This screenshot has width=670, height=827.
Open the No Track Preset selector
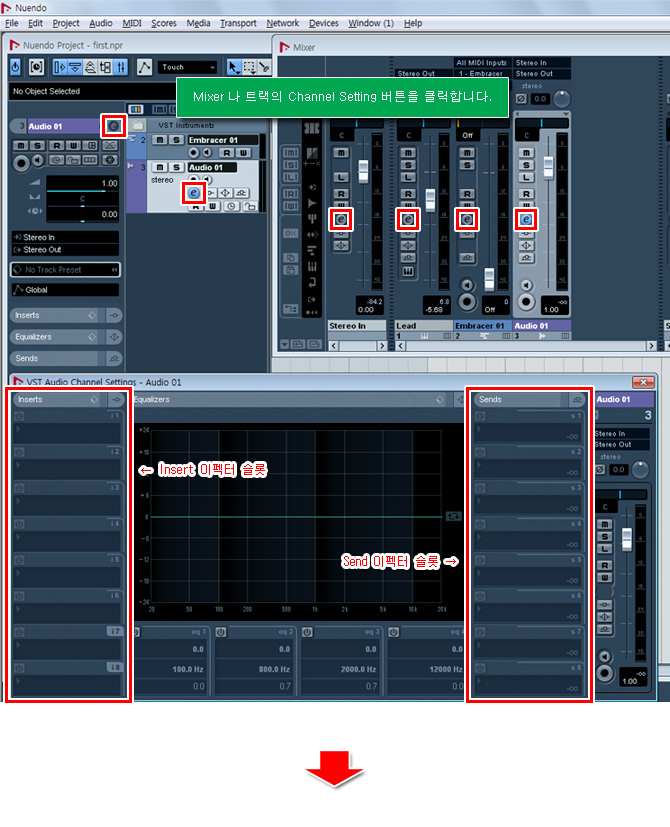coord(65,270)
